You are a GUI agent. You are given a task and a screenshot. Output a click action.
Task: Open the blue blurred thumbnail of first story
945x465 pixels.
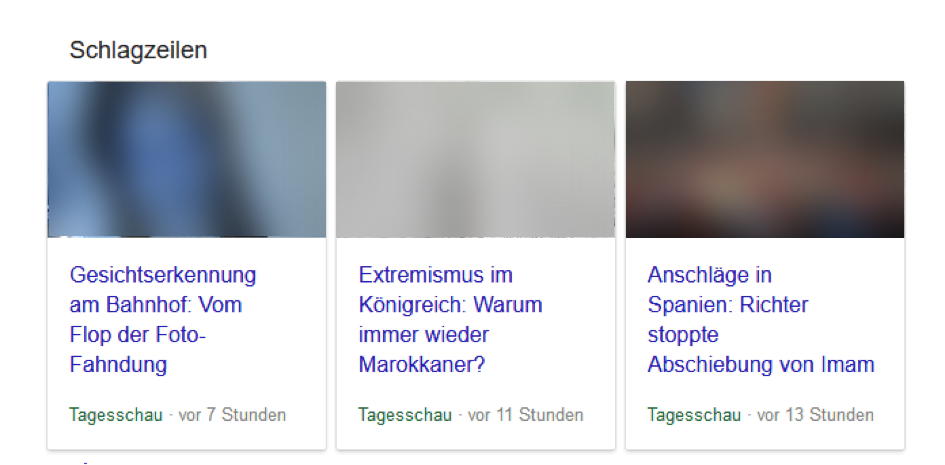click(187, 159)
